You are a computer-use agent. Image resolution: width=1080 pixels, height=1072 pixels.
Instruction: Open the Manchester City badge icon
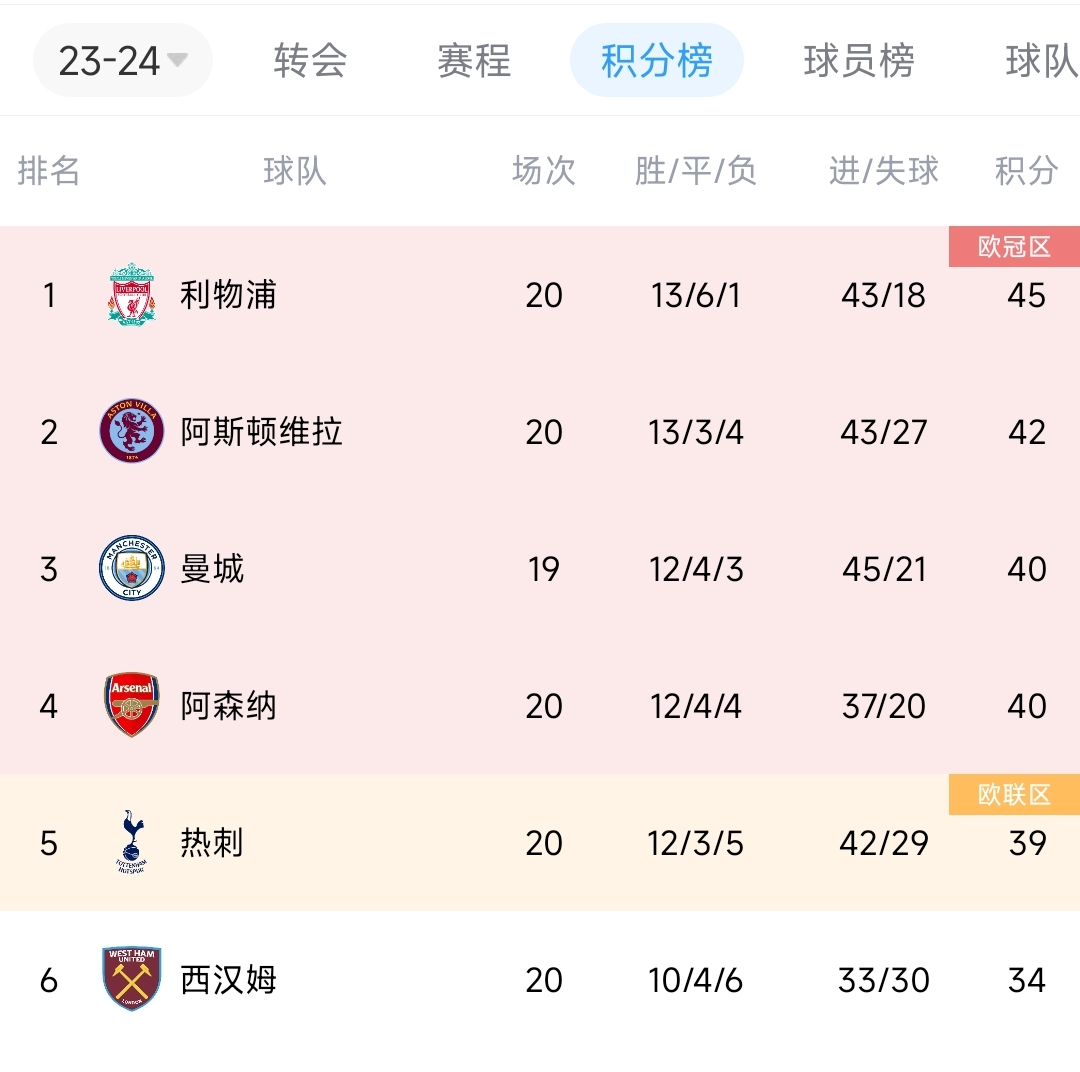(132, 568)
